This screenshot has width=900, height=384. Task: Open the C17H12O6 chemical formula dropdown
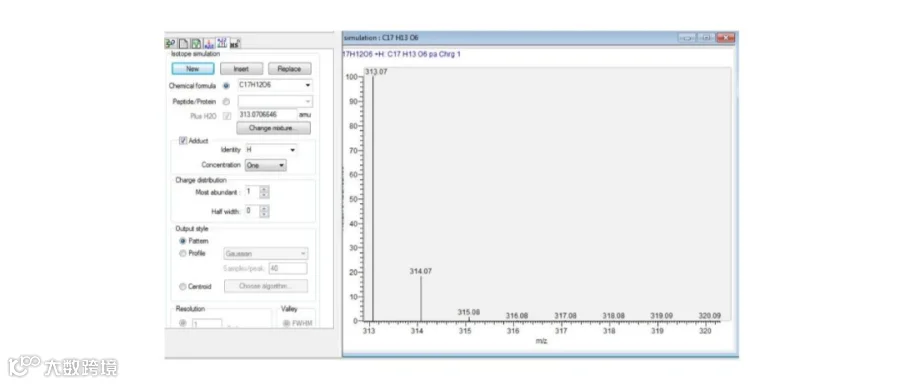[x=308, y=86]
